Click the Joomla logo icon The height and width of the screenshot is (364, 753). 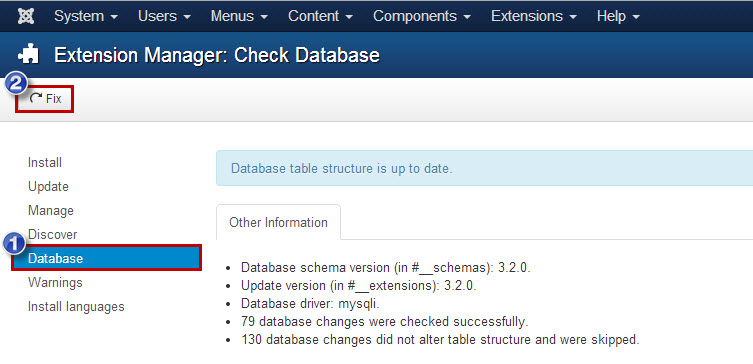point(25,16)
